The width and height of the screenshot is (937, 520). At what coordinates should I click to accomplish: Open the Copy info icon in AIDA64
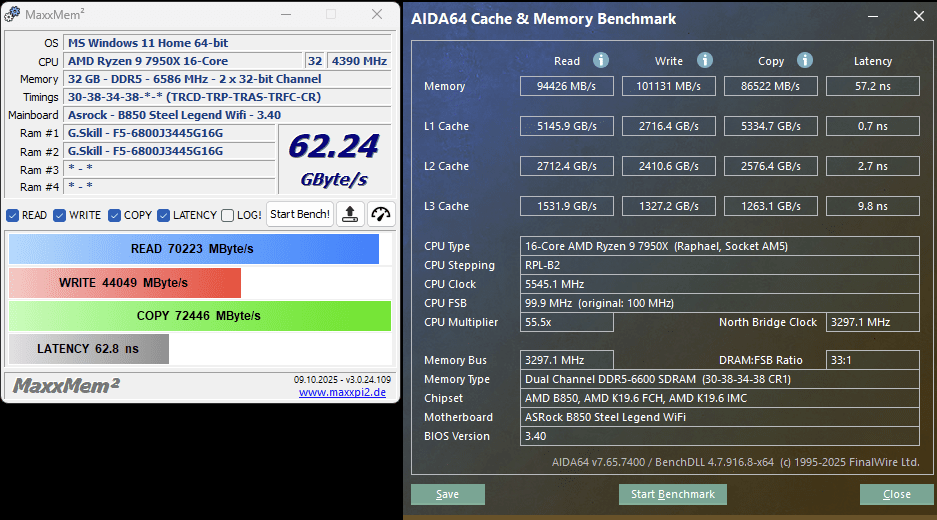(805, 60)
